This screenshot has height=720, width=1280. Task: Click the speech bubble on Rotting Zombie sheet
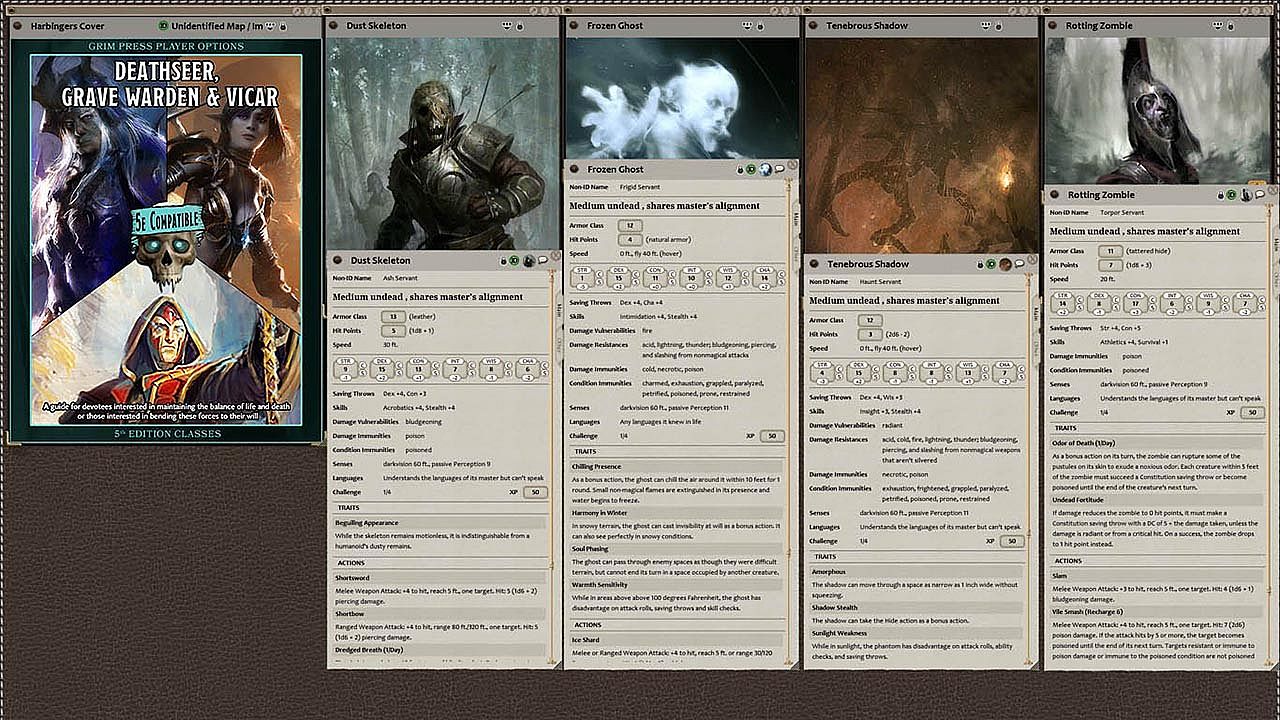coord(1259,195)
